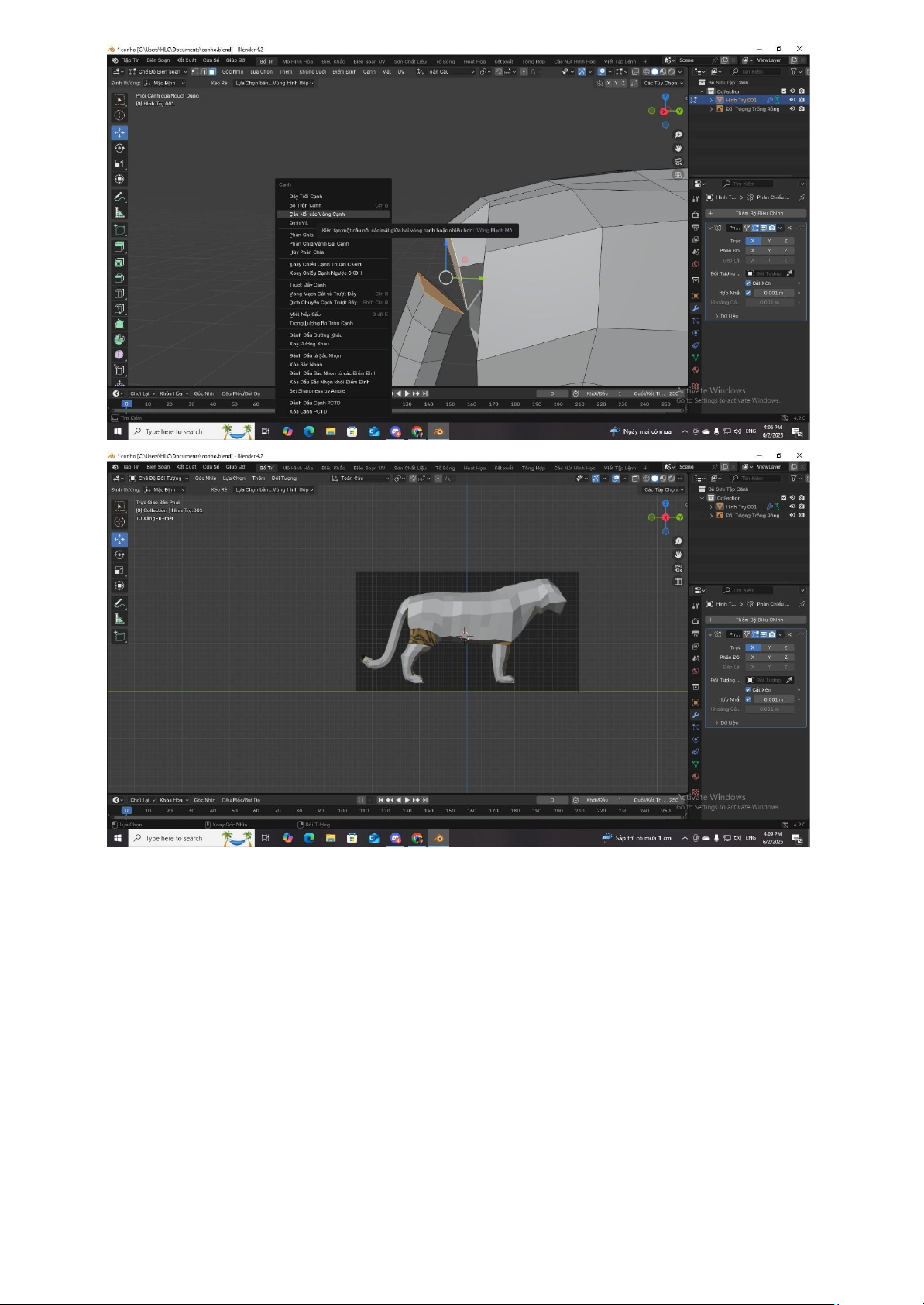Screen dimensions: 924x1305
Task: Open Kéo Rê selection dropdown in upper screenshot
Action: 275,83
